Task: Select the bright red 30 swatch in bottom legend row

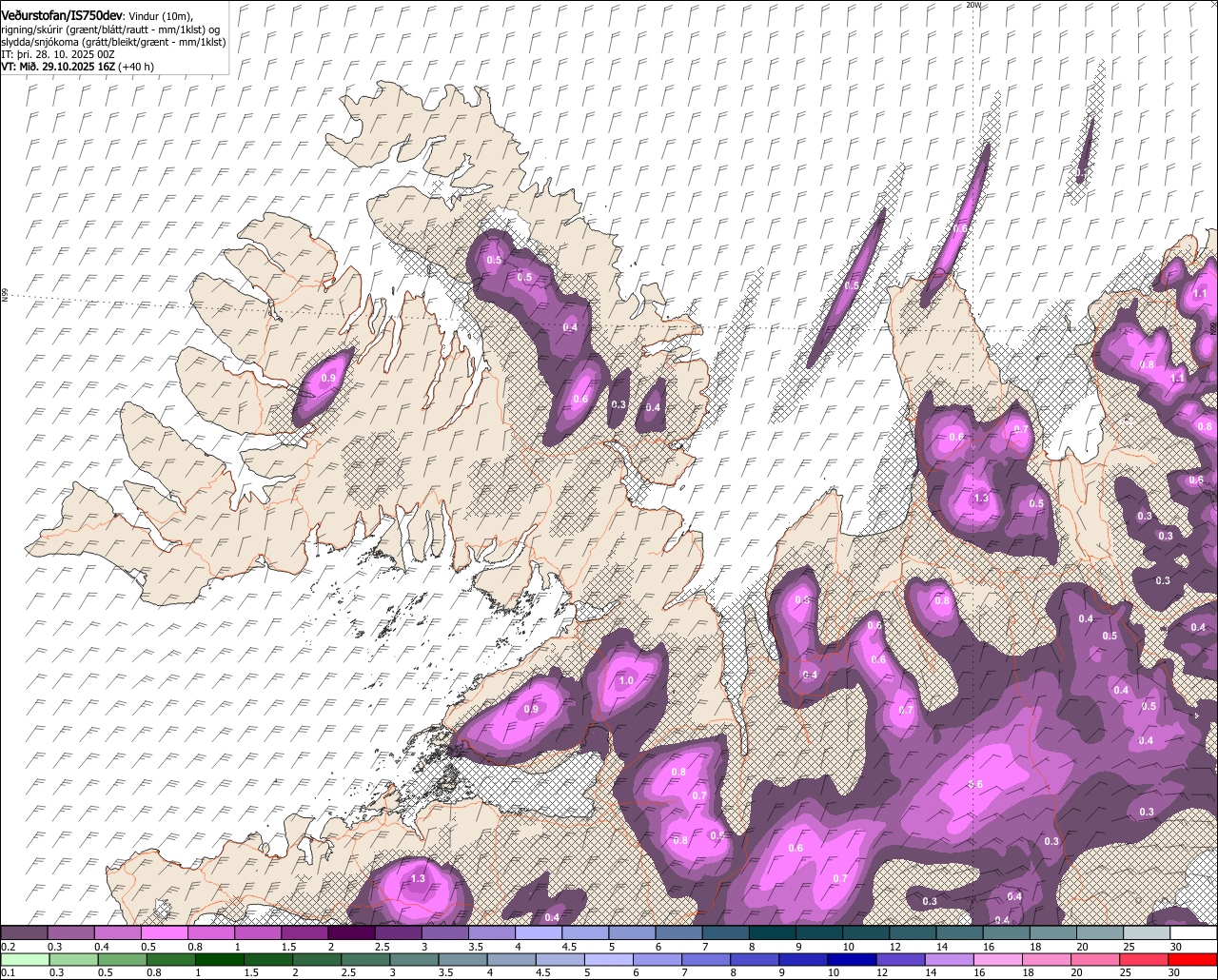Action: coord(1194,959)
